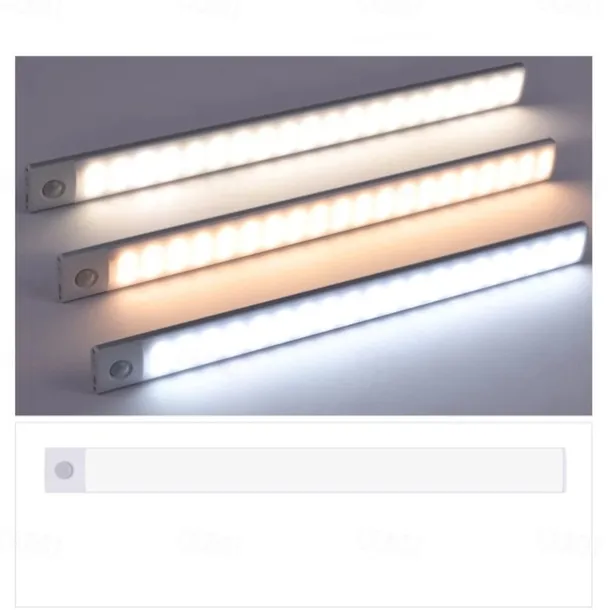Click the motion sensor on top light bar
Viewport: 610px width, 610px height.
[x=54, y=189]
